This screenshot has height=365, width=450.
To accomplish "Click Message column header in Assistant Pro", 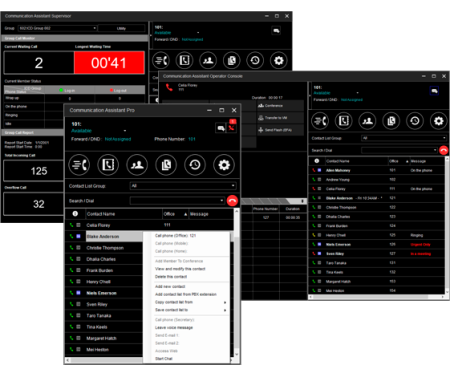I will 211,214.
